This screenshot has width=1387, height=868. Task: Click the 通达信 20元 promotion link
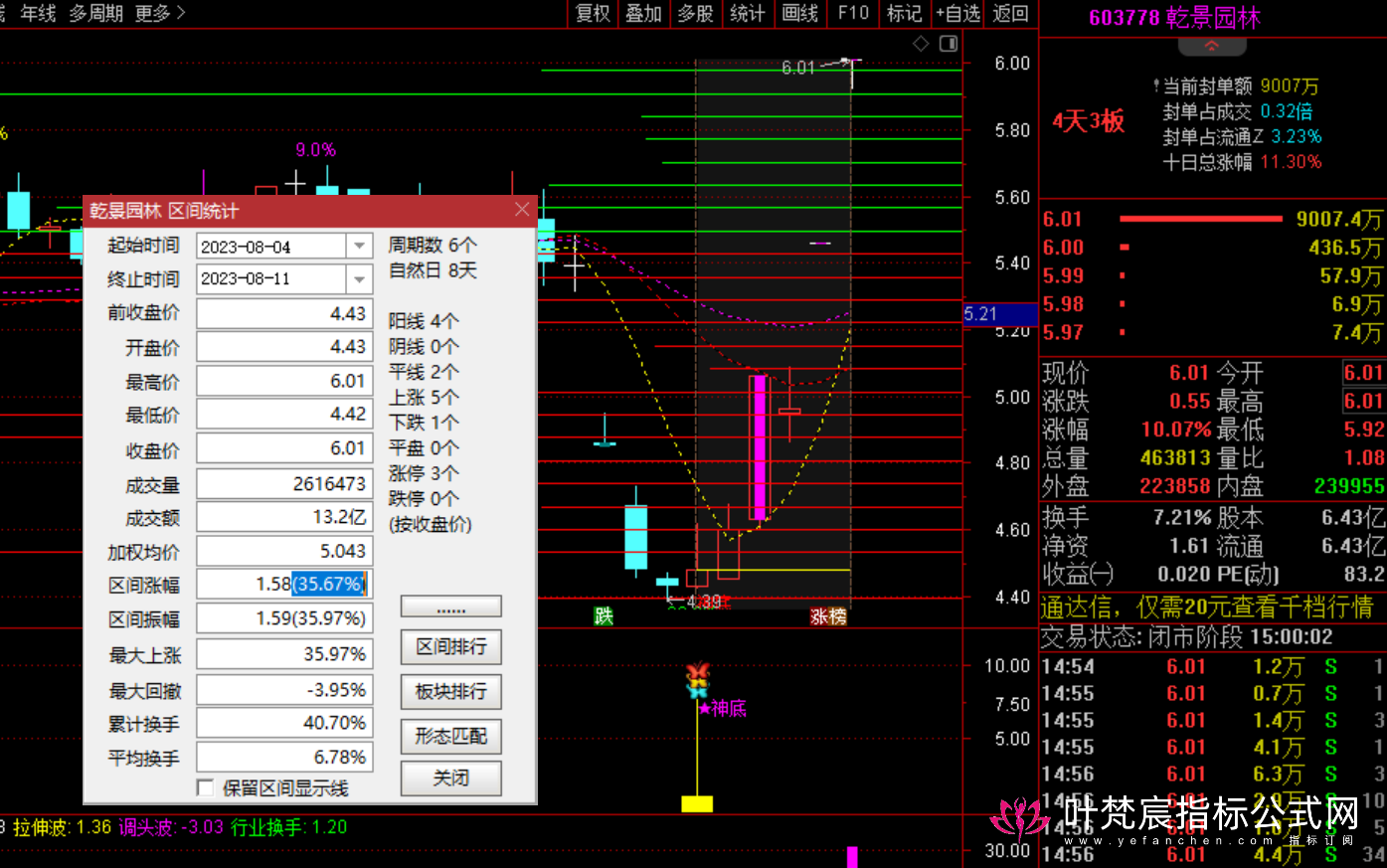[1207, 607]
